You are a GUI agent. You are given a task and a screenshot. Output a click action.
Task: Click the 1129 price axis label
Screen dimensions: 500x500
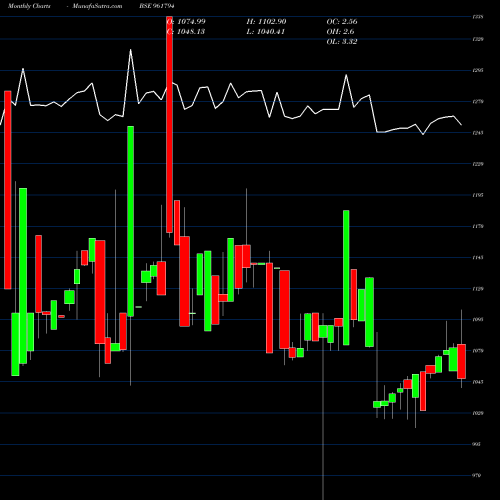[478, 289]
